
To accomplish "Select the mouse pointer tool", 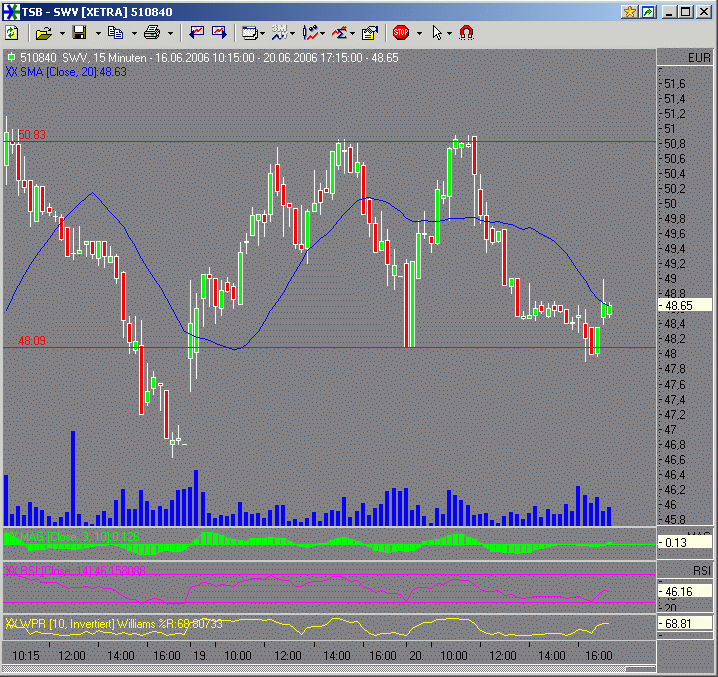I will (437, 33).
